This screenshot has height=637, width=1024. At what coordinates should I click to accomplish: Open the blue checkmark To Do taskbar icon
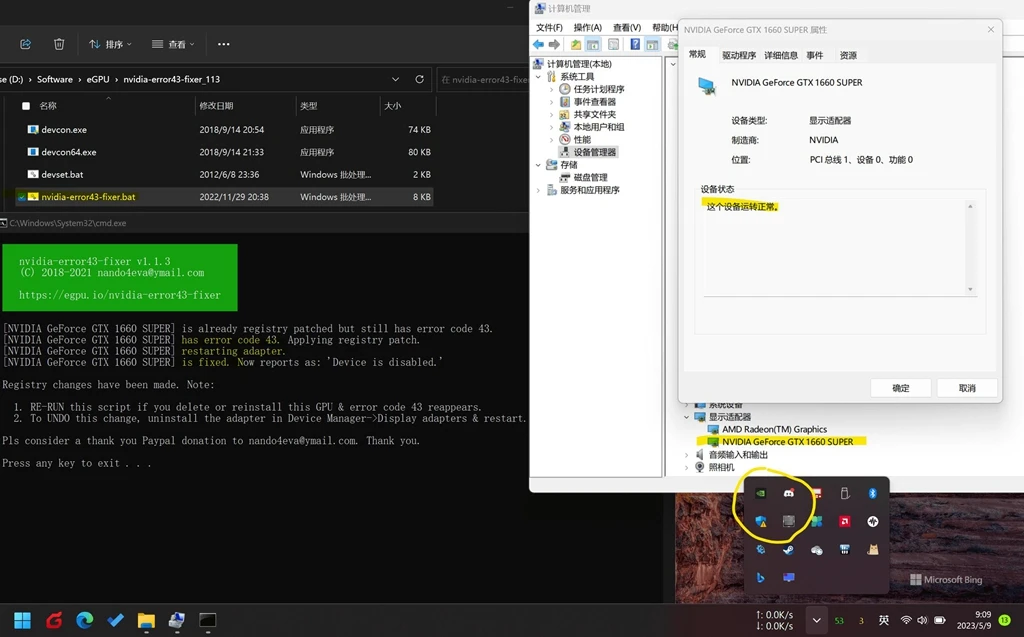[x=116, y=620]
